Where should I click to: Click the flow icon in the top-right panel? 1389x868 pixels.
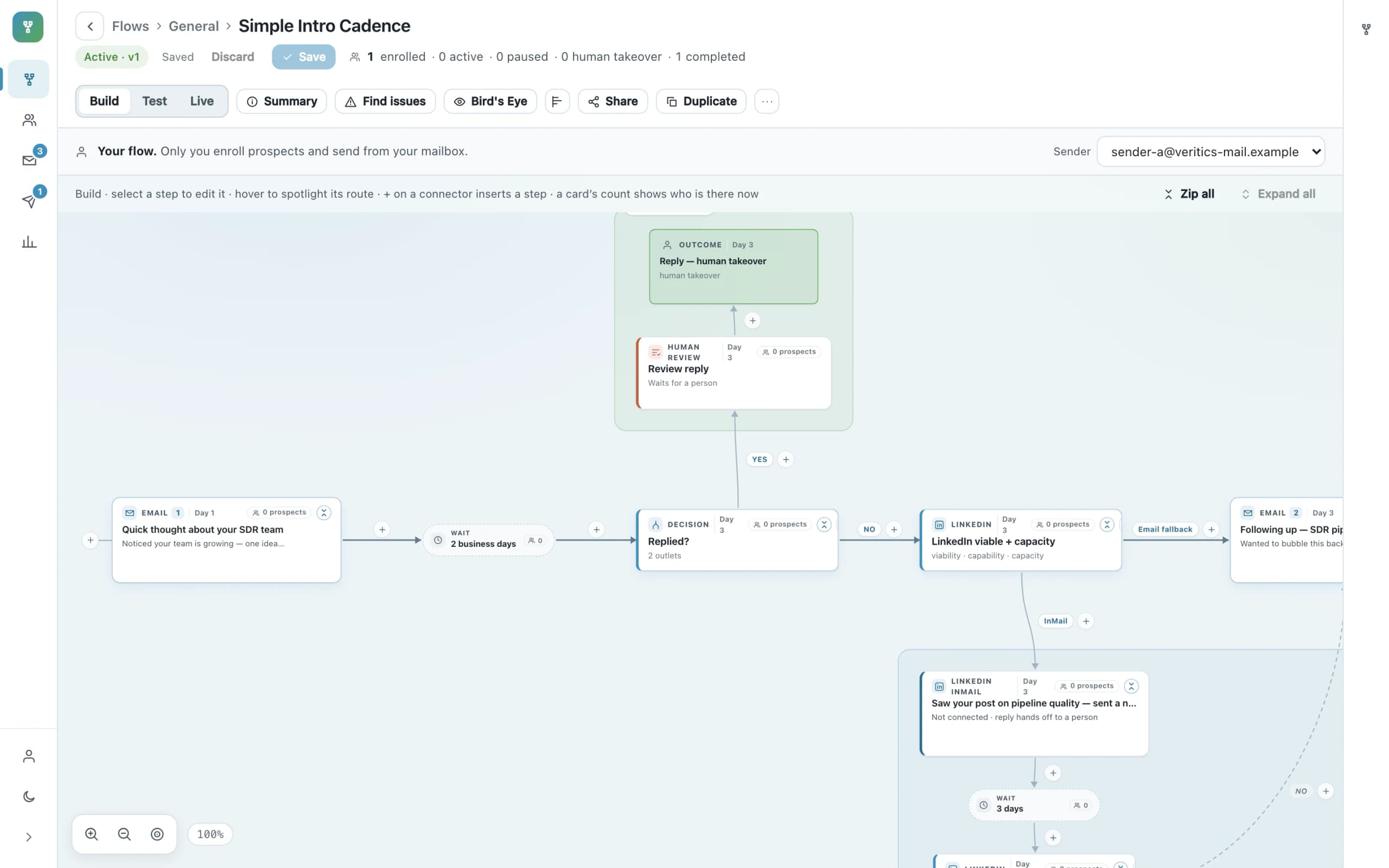pos(1366,29)
